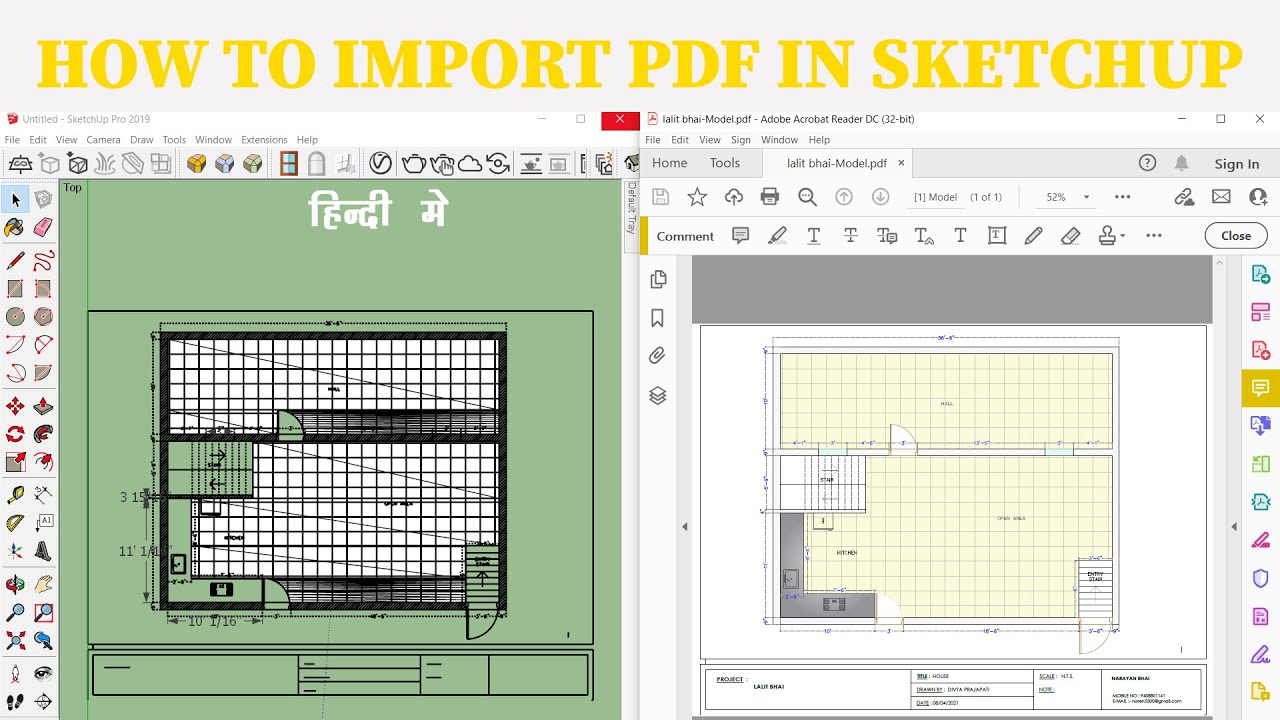
Task: Open the Attachments paperclip panel
Action: pyautogui.click(x=657, y=356)
